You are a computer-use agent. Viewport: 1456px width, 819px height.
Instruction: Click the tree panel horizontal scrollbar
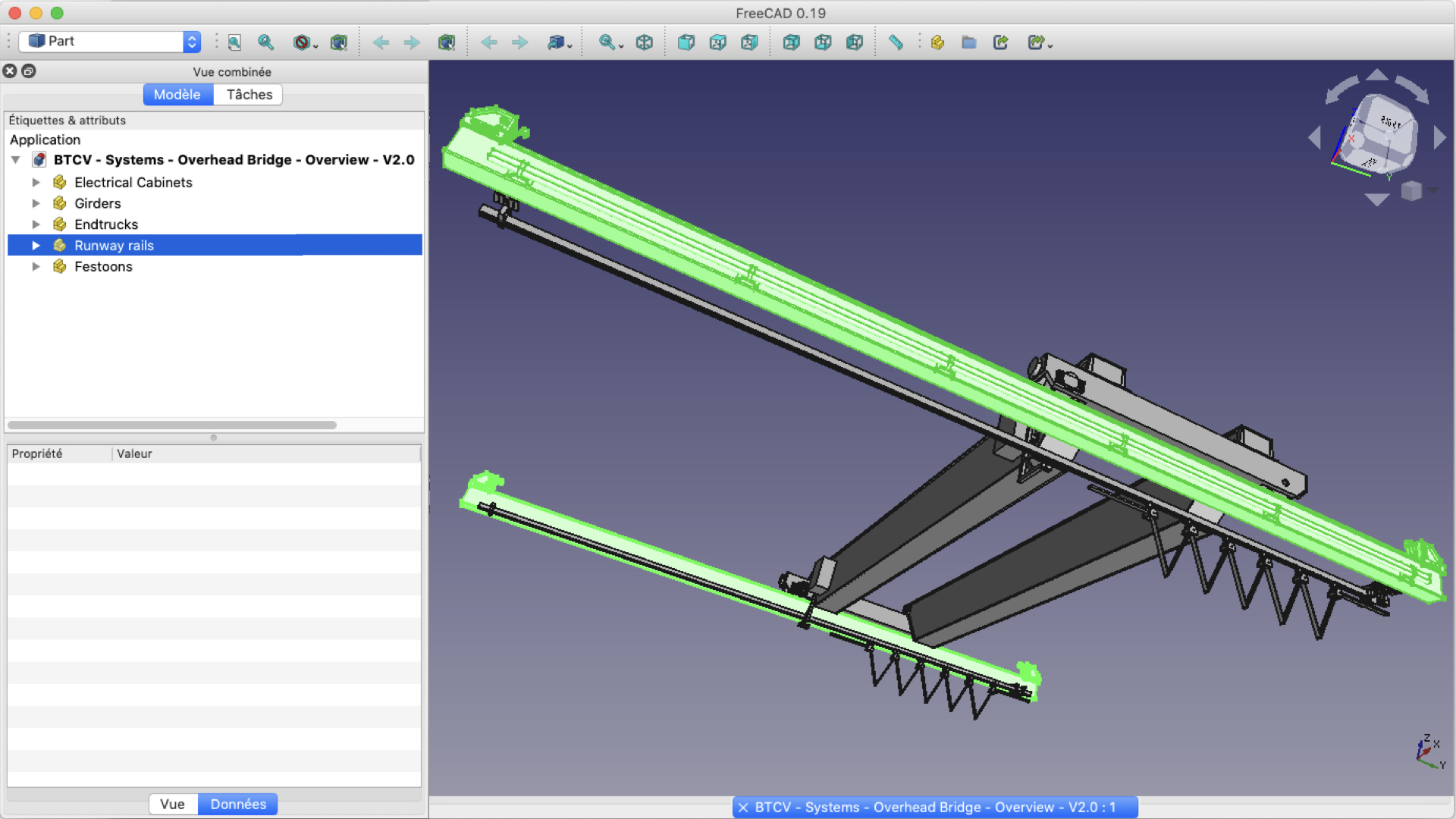[172, 425]
